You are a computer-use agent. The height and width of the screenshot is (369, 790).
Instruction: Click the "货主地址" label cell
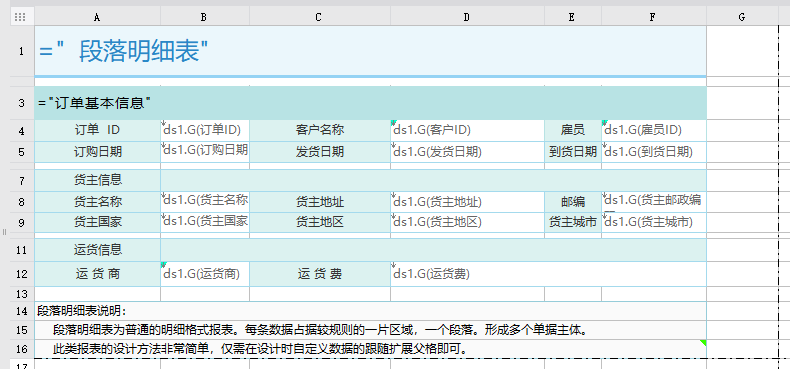point(319,202)
